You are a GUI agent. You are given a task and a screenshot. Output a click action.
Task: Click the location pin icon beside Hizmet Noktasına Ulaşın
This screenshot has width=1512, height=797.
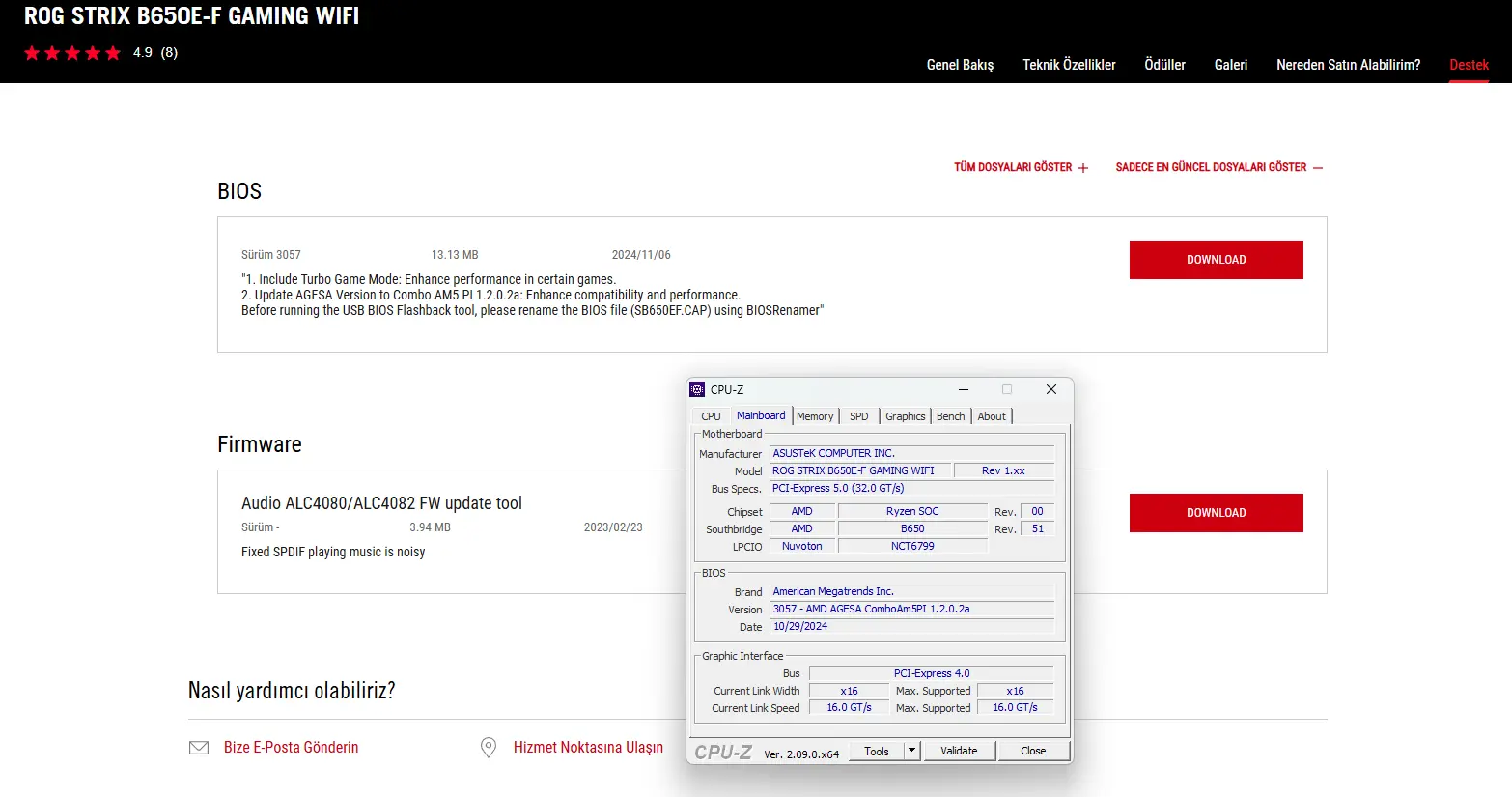click(x=489, y=748)
